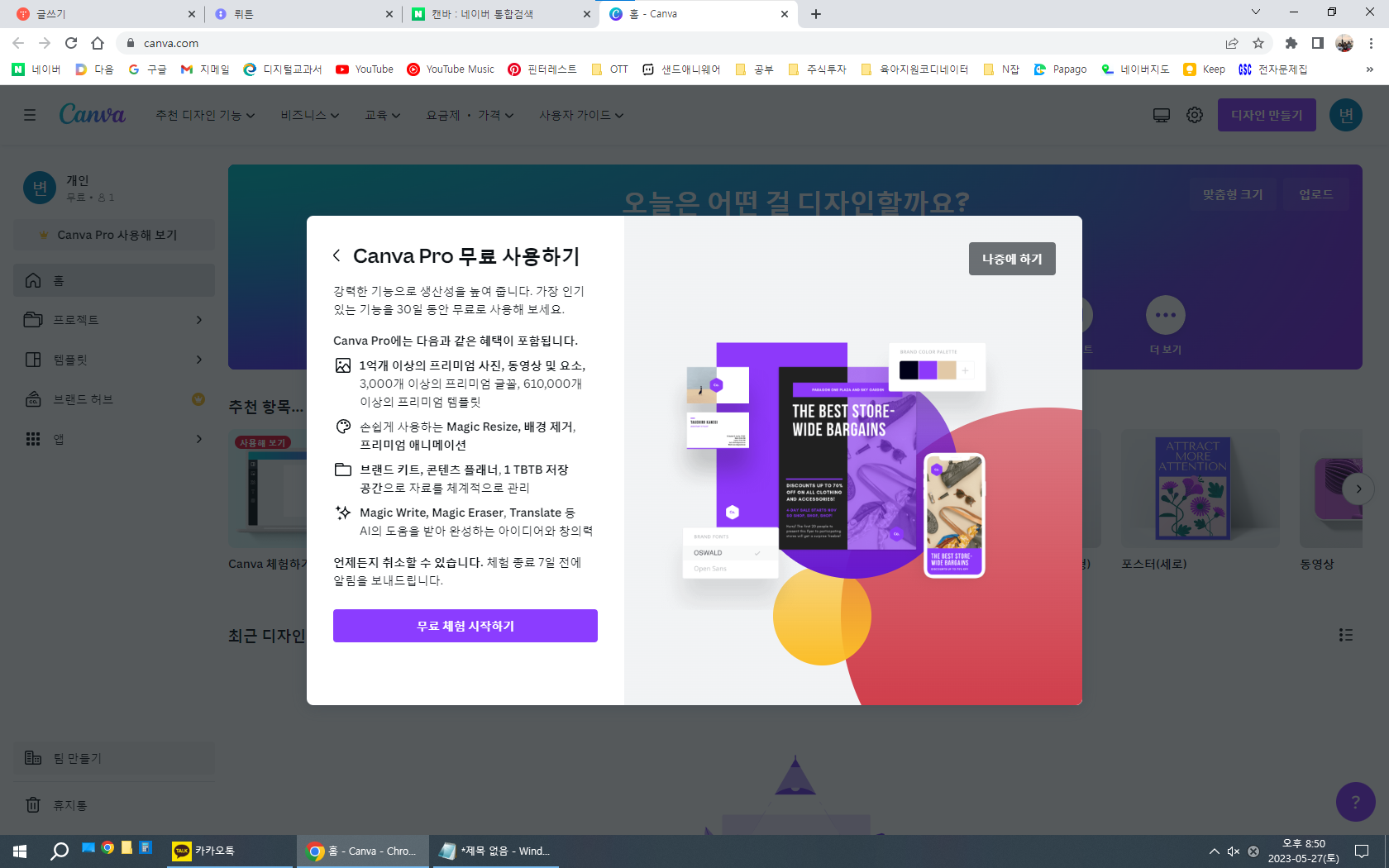1389x868 pixels.
Task: Open the Chrome extensions puzzle icon
Action: click(1291, 43)
